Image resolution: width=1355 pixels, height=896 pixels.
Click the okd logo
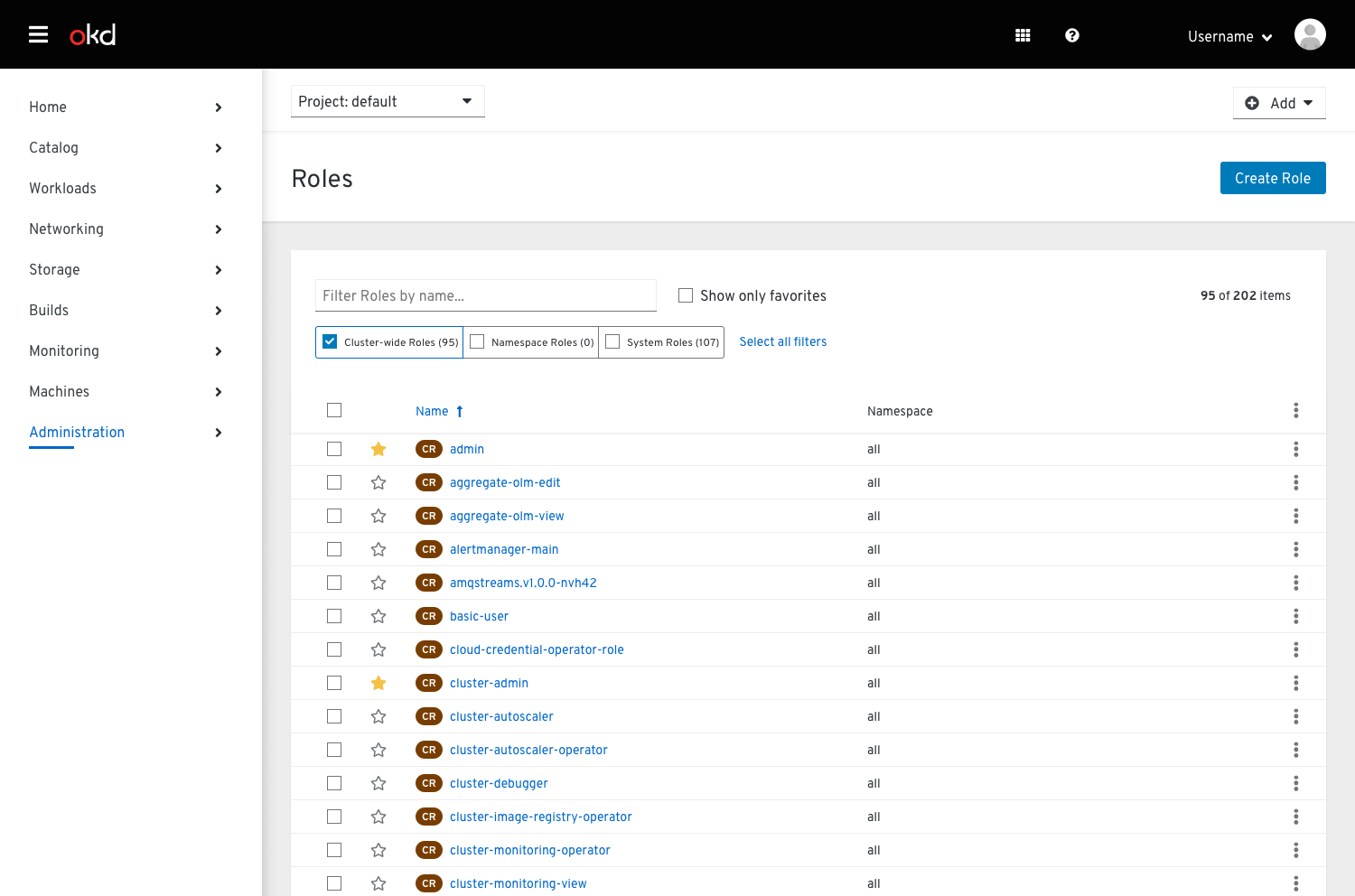point(93,34)
